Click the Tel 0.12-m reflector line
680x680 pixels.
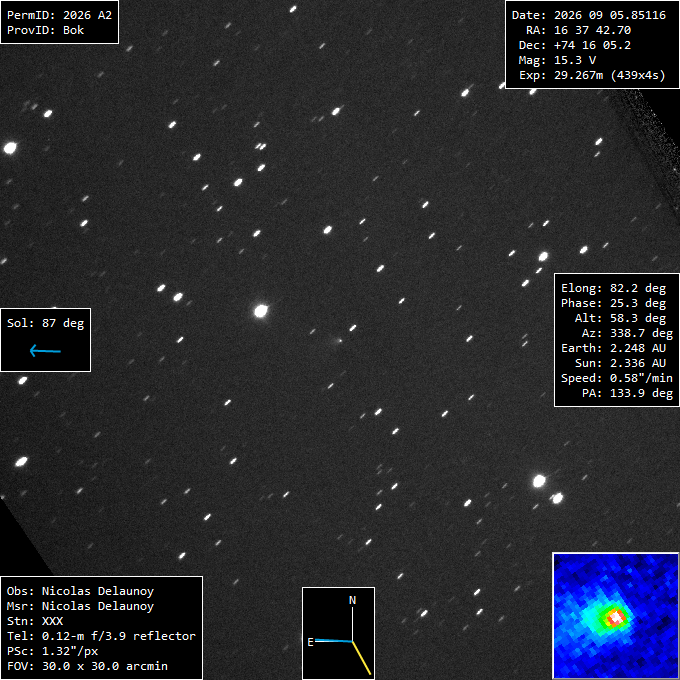[101, 636]
